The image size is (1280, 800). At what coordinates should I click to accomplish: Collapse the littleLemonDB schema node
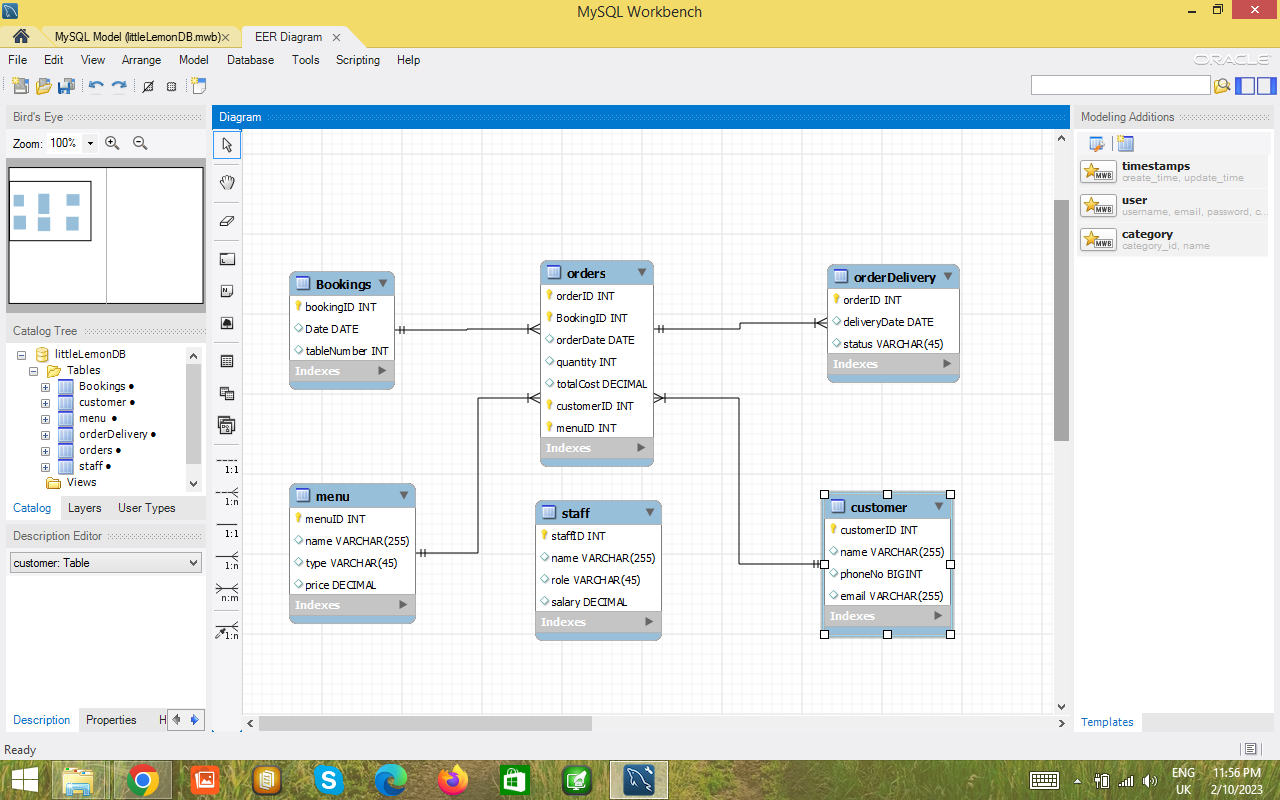21,354
